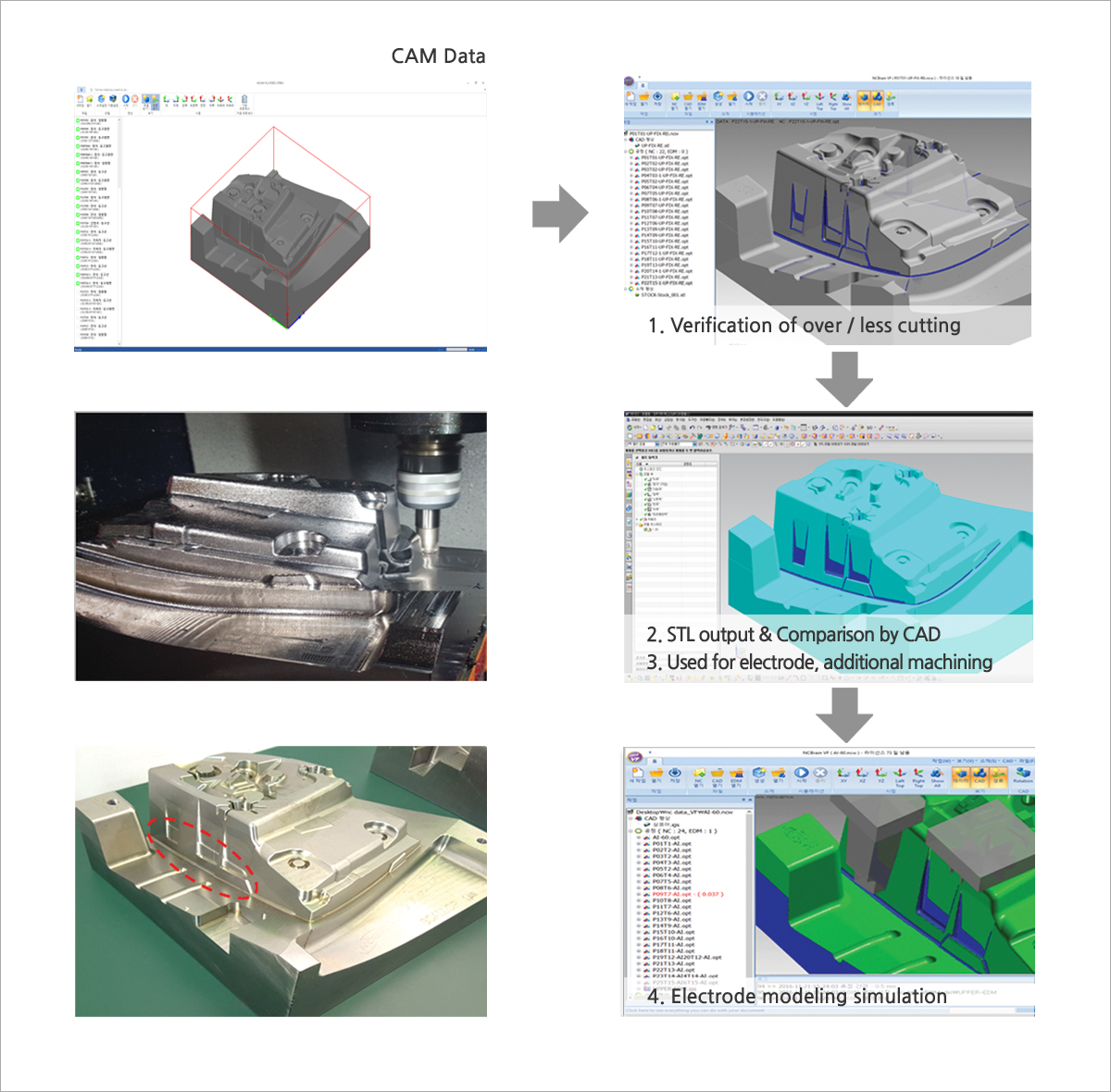
Task: Toggle highlighted CAD display button in verification window
Action: (x=877, y=98)
